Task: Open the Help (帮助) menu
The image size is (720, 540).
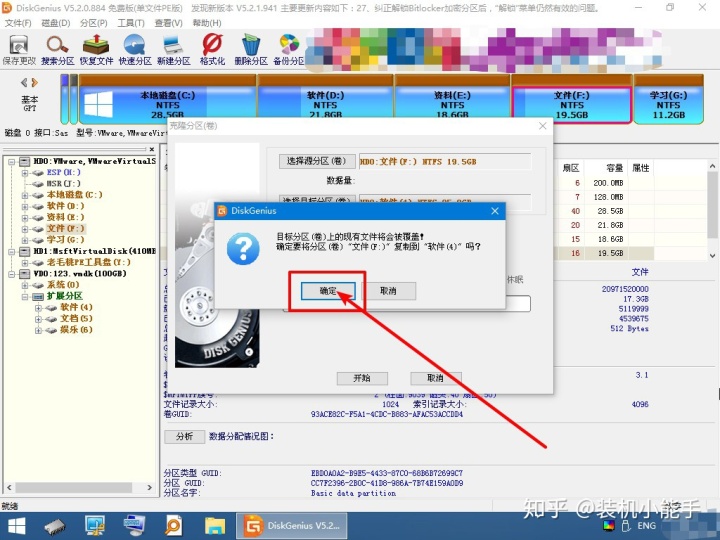Action: [206, 23]
